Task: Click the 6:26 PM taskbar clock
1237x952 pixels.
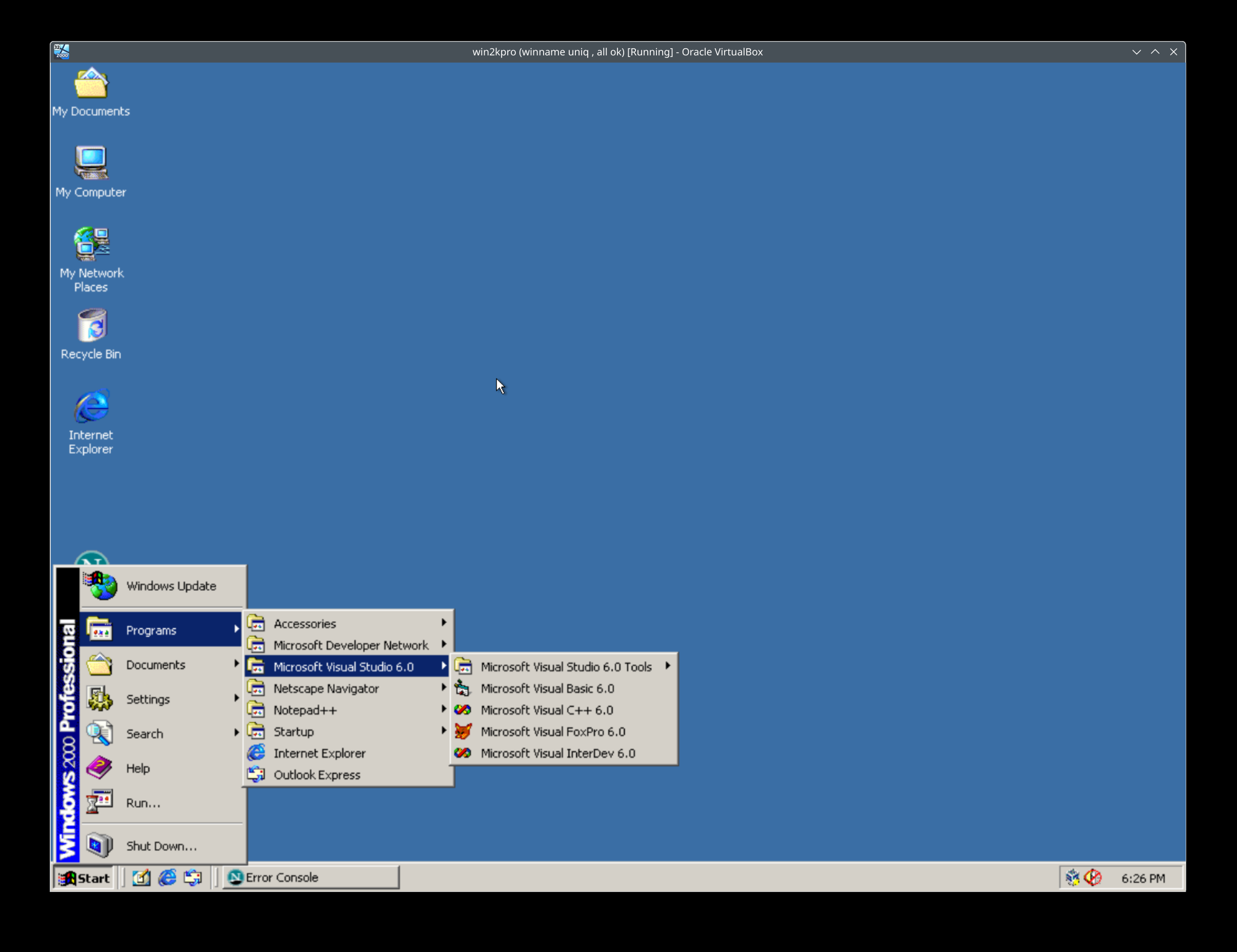Action: coord(1143,878)
